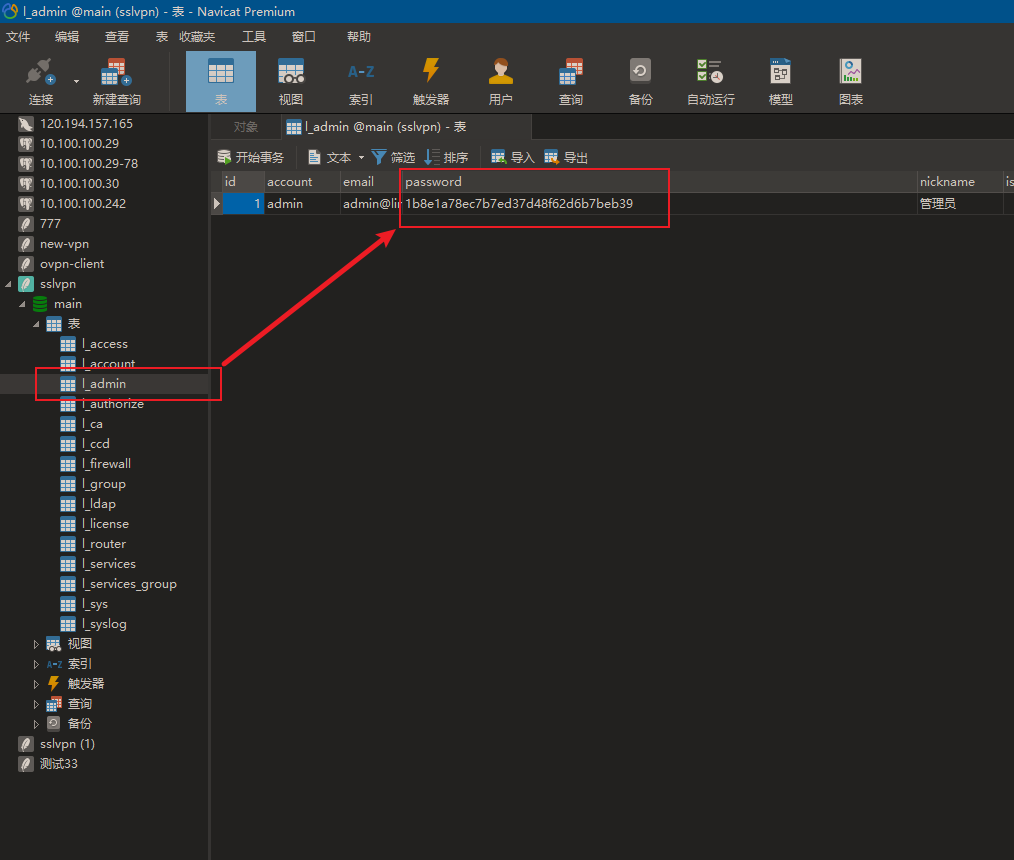The image size is (1014, 860).
Task: Click the 开始事务 button
Action: (x=251, y=158)
